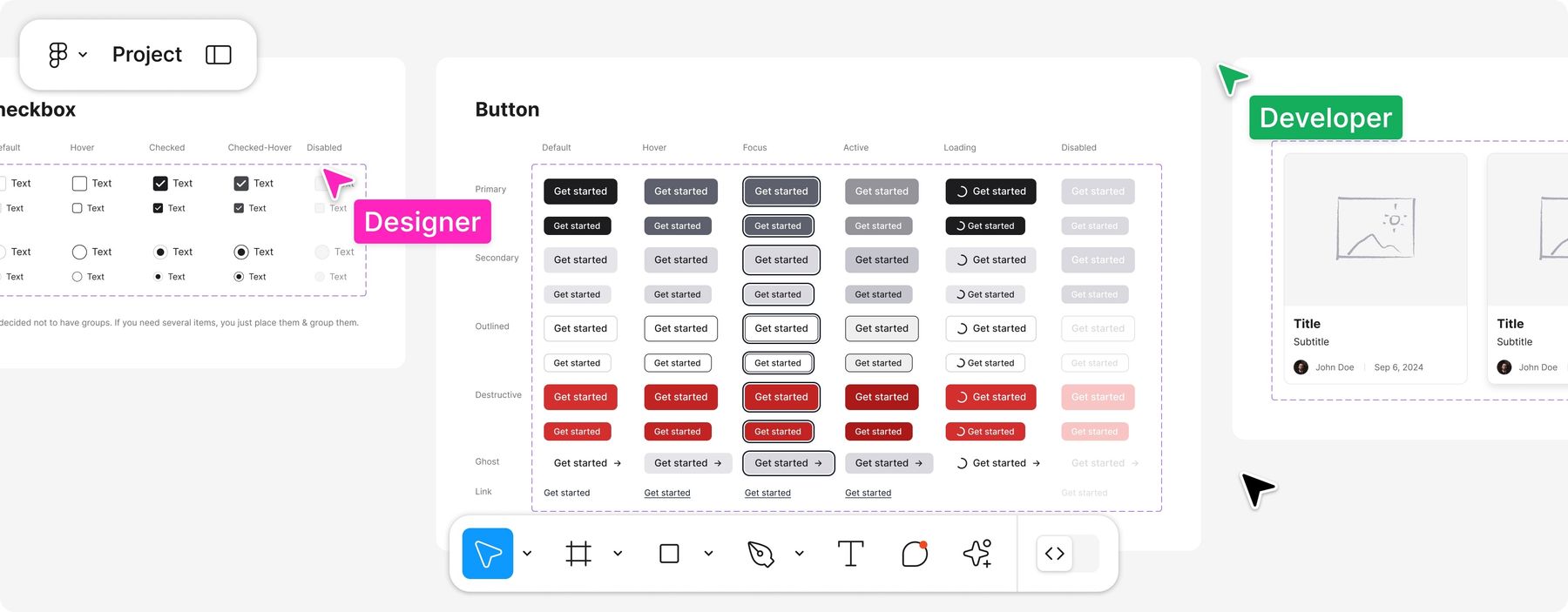Open the Frame tool dropdown chevron
The height and width of the screenshot is (612, 1568).
coord(618,554)
